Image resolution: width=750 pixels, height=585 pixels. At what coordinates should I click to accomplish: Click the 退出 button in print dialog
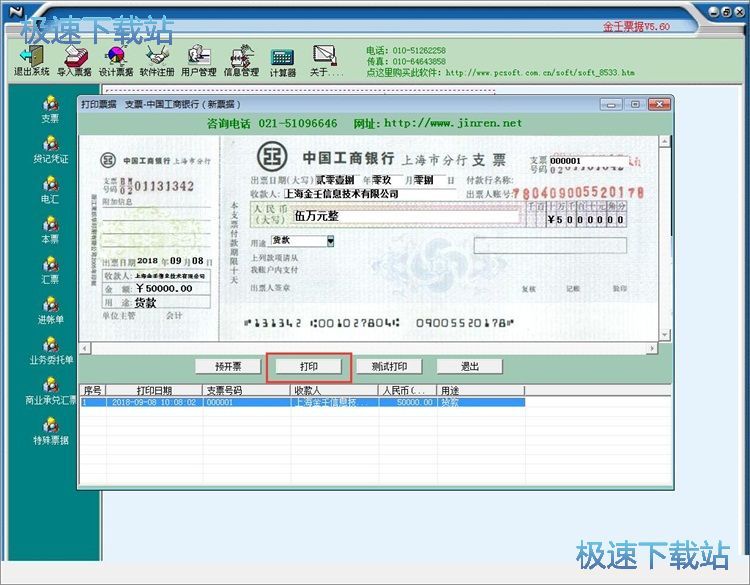click(x=469, y=366)
